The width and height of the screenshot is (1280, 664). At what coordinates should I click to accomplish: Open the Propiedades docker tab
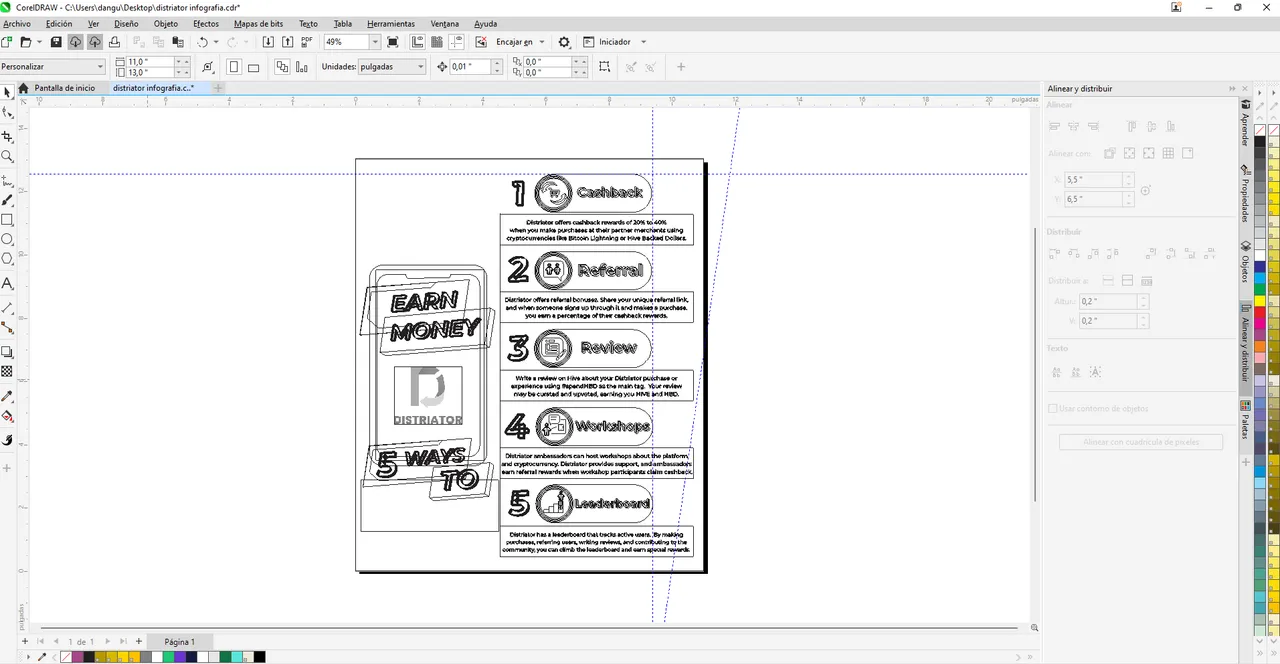(x=1245, y=193)
